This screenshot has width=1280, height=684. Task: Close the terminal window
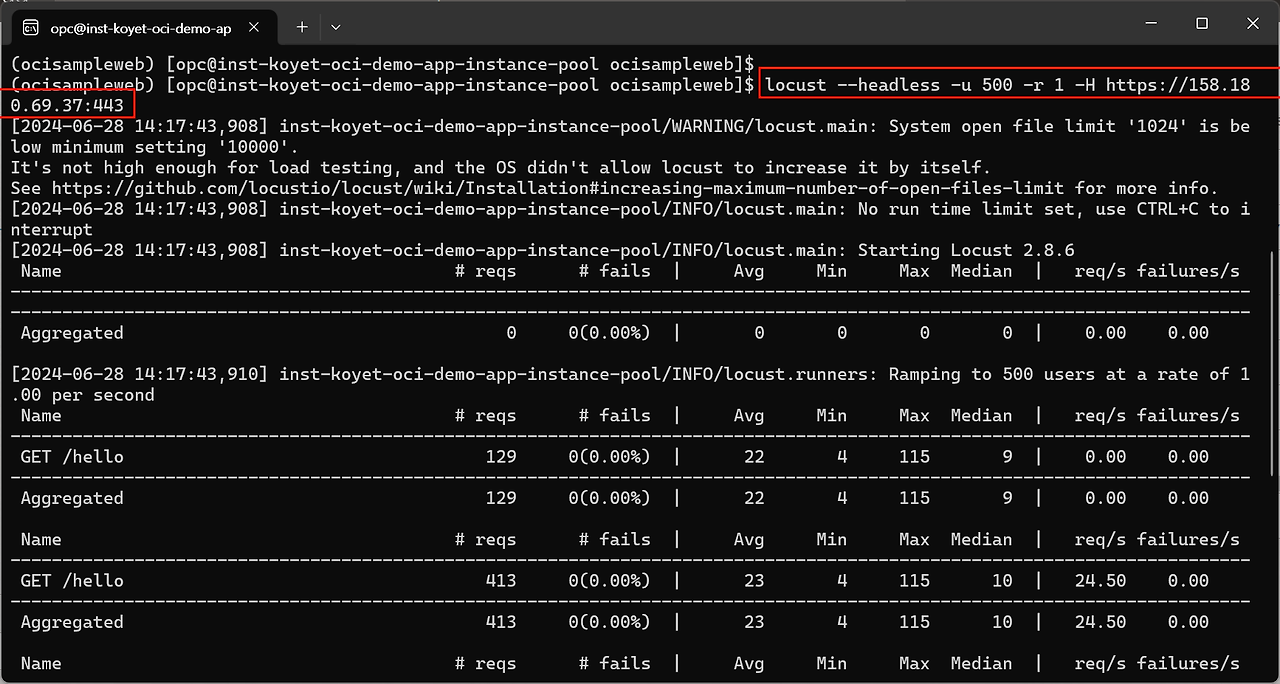(1253, 24)
